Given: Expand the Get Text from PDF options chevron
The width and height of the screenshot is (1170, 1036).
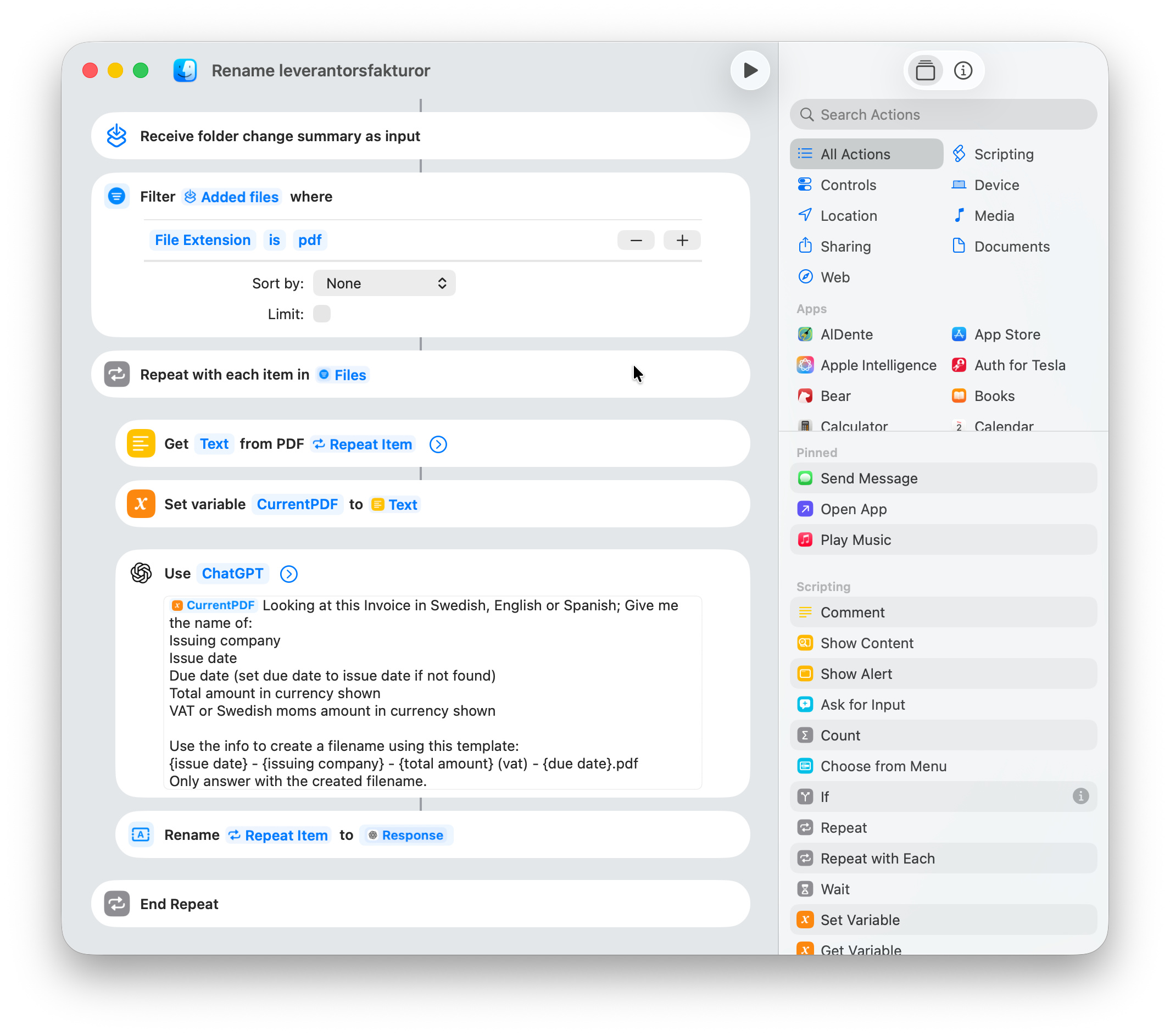Looking at the screenshot, I should (438, 444).
